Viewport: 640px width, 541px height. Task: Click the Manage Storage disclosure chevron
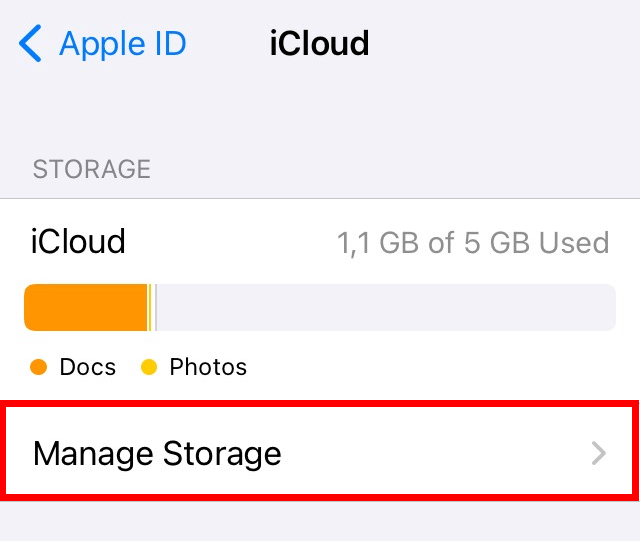599,453
